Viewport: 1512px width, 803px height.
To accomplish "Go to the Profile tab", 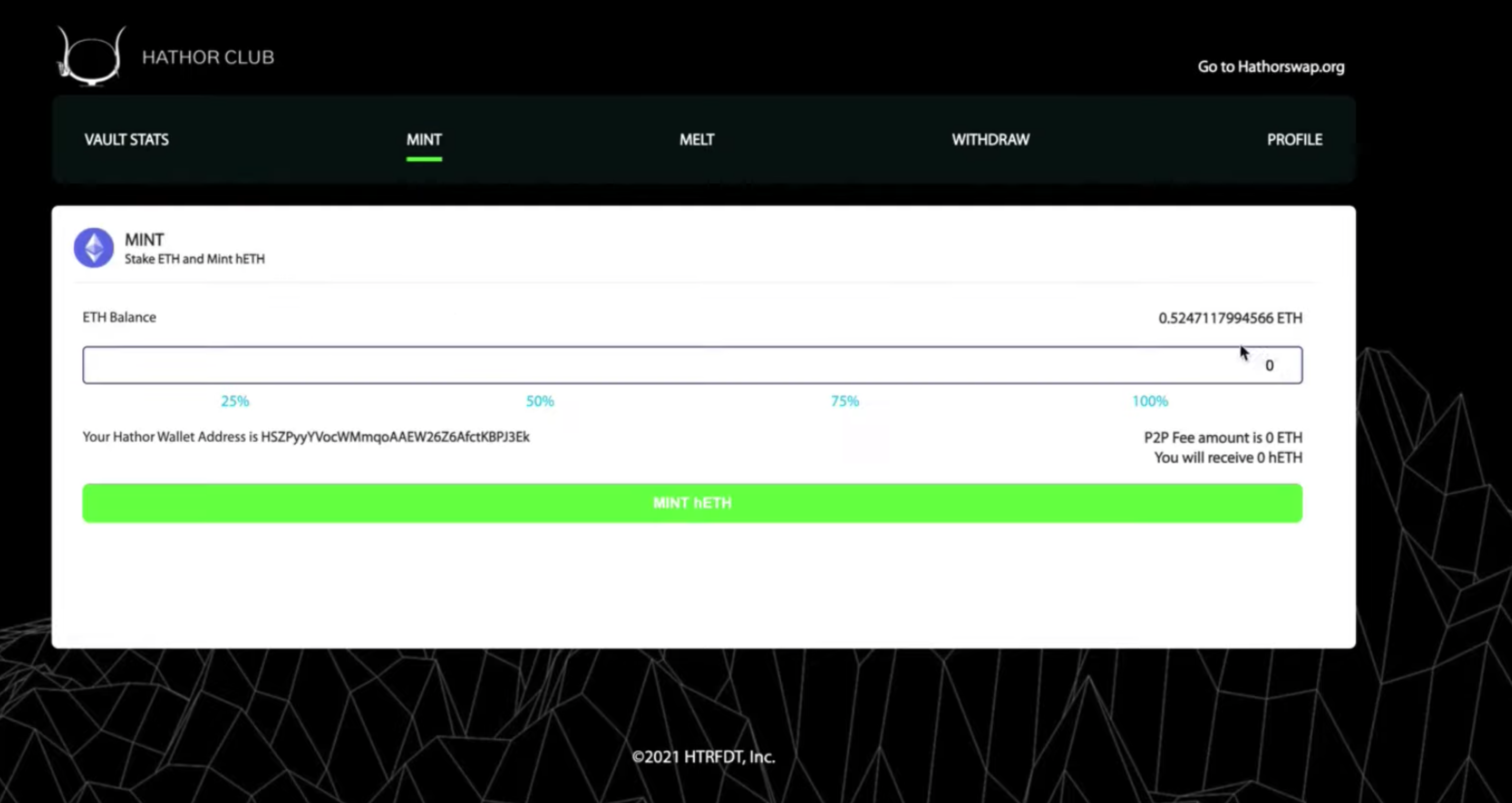I will [x=1294, y=140].
